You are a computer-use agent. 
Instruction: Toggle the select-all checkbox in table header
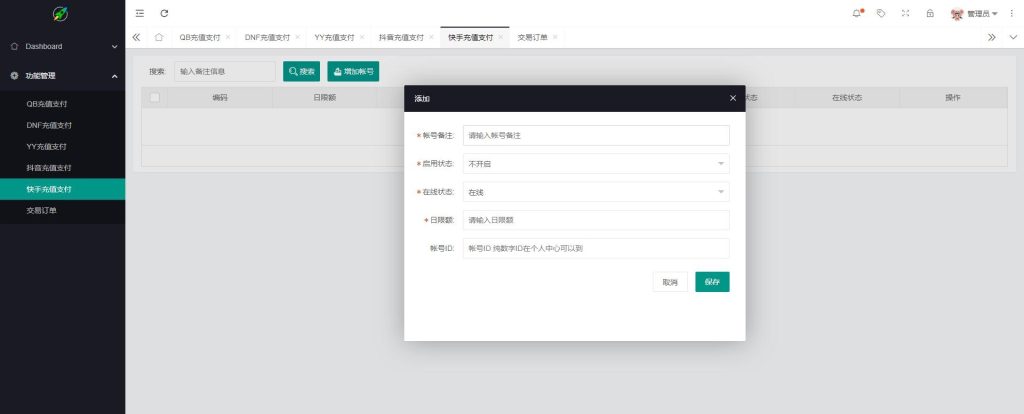point(155,97)
